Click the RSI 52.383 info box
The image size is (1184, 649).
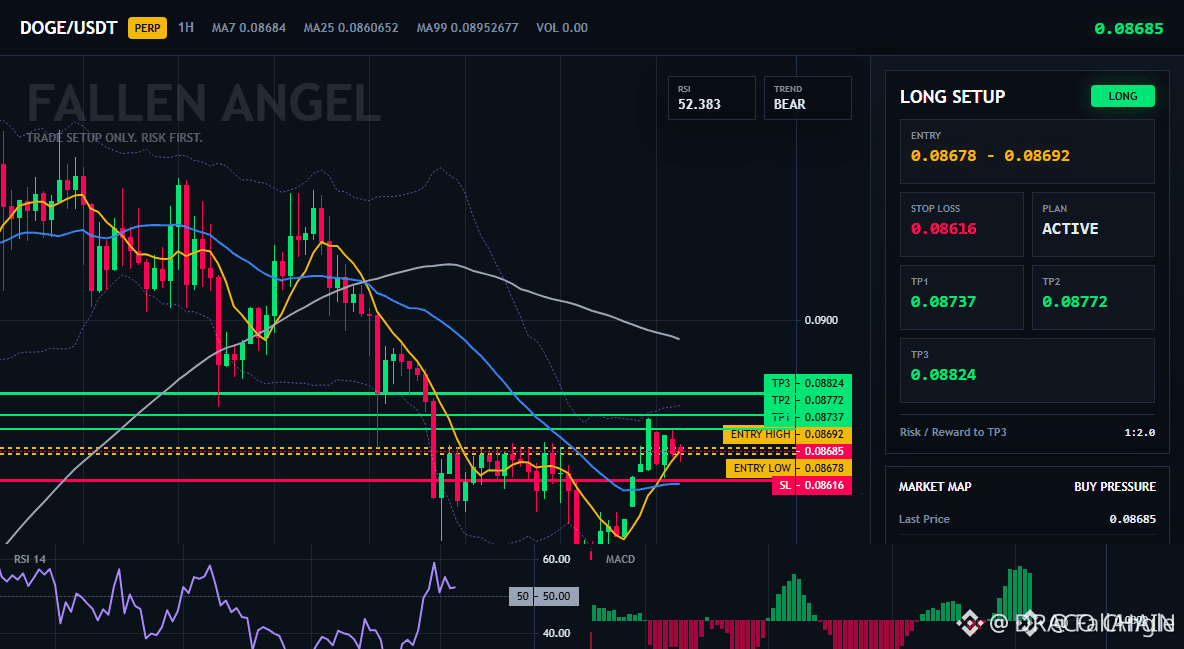(711, 97)
